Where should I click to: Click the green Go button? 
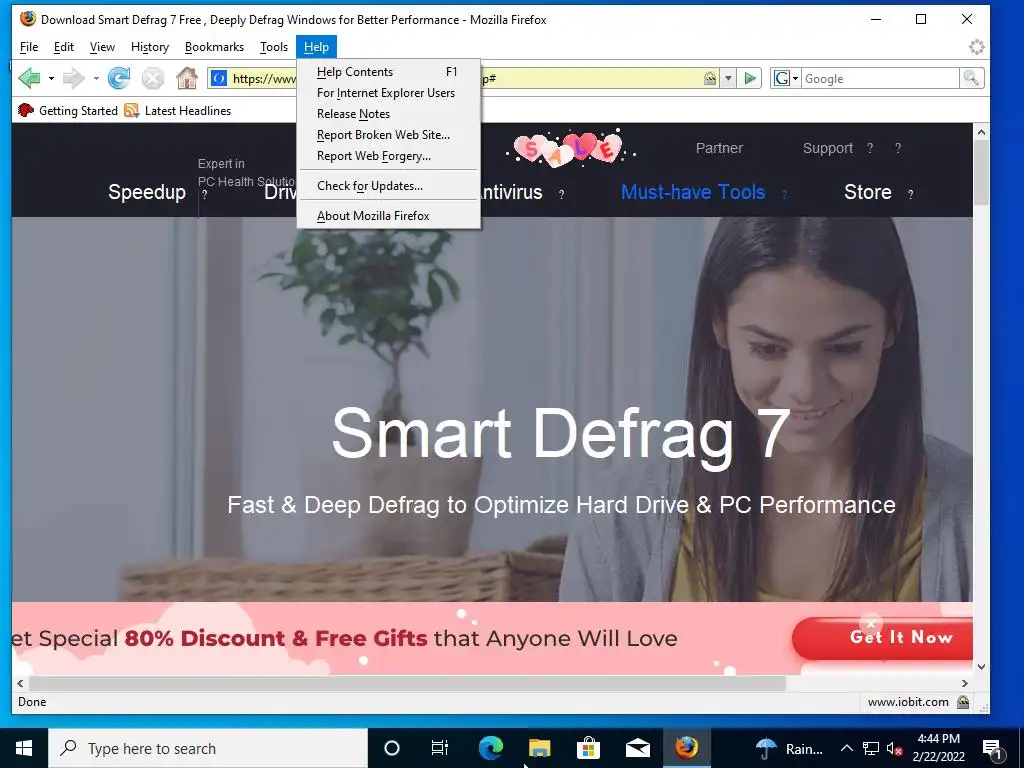click(x=750, y=78)
